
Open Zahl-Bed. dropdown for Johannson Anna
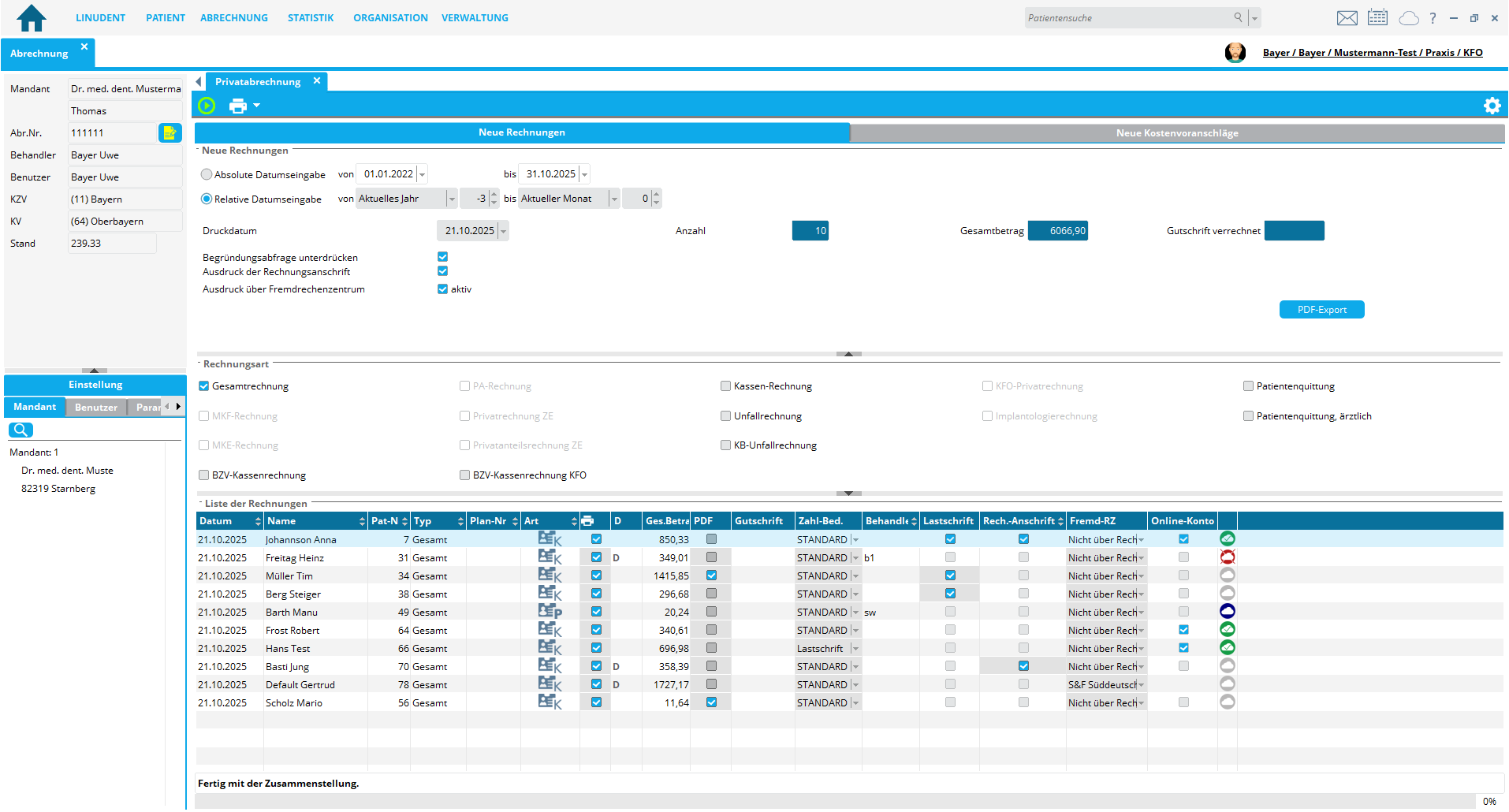click(x=855, y=540)
